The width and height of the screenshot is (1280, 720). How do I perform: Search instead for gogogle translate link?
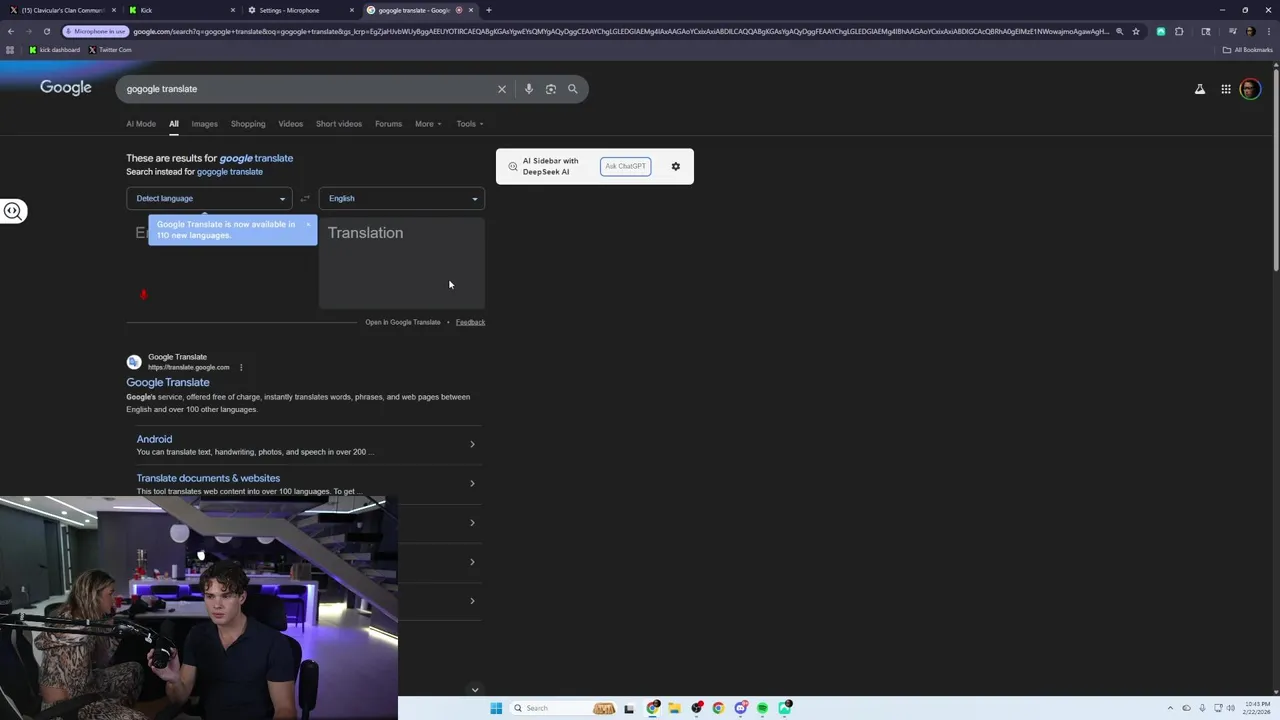[230, 172]
